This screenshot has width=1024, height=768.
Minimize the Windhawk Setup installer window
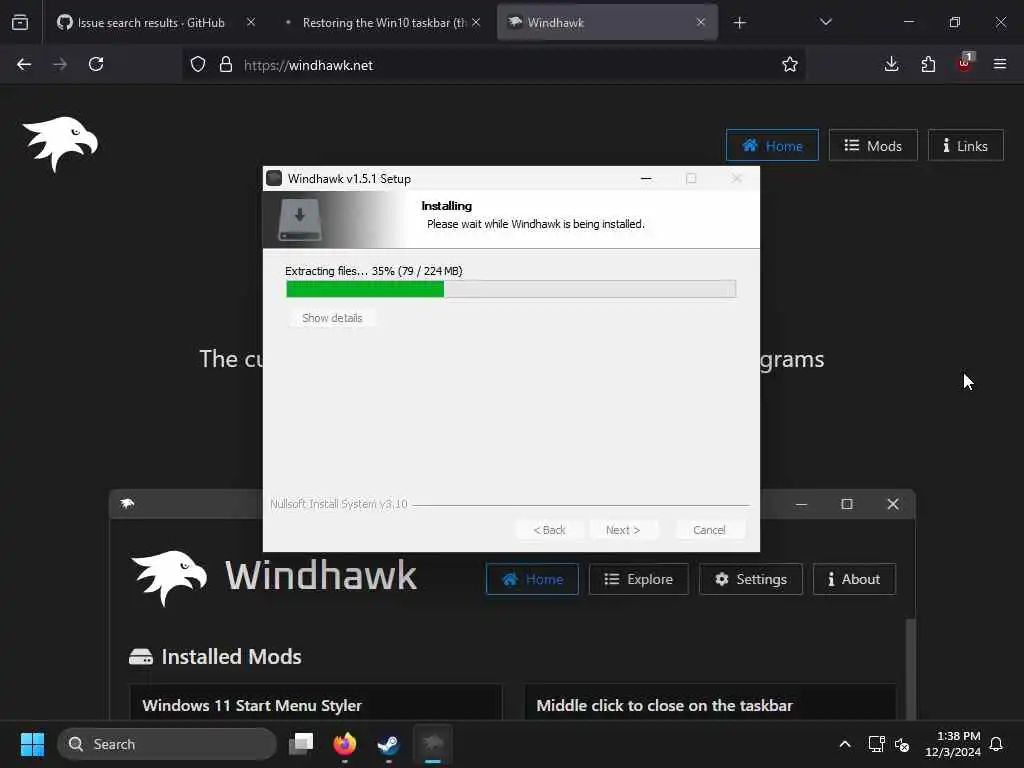pos(646,178)
